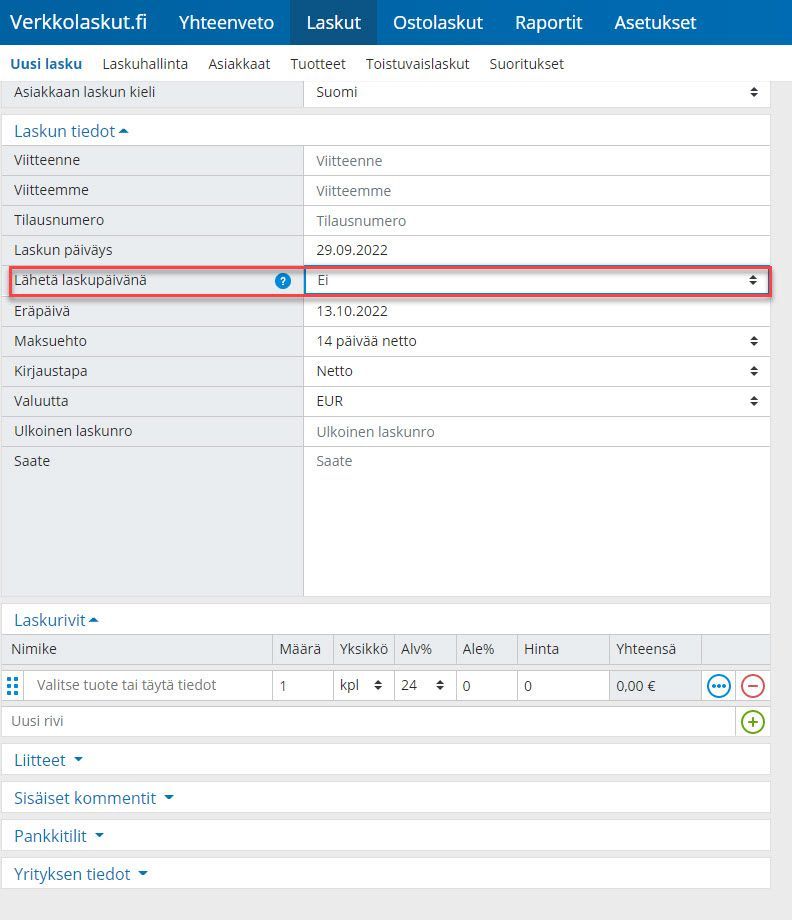The width and height of the screenshot is (792, 920).
Task: Click the Verkkolaskut.fi logo link
Action: coord(78,22)
